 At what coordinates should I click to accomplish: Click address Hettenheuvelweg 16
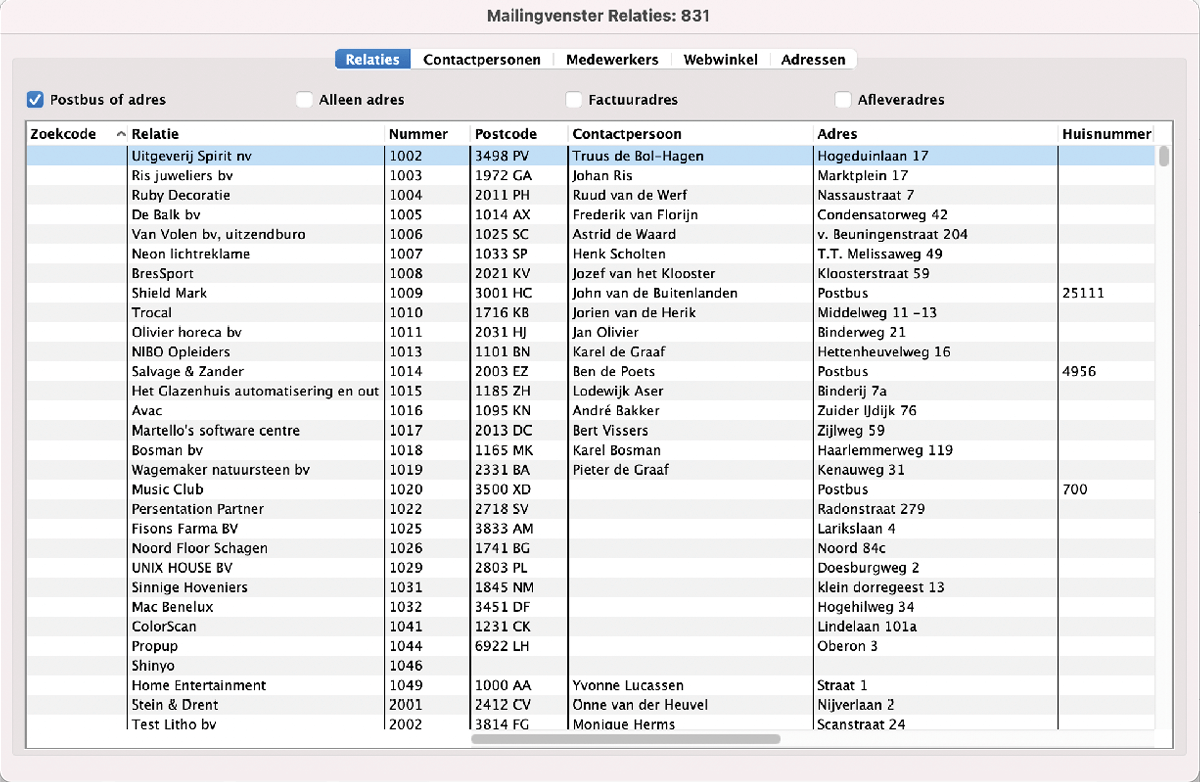pos(884,352)
